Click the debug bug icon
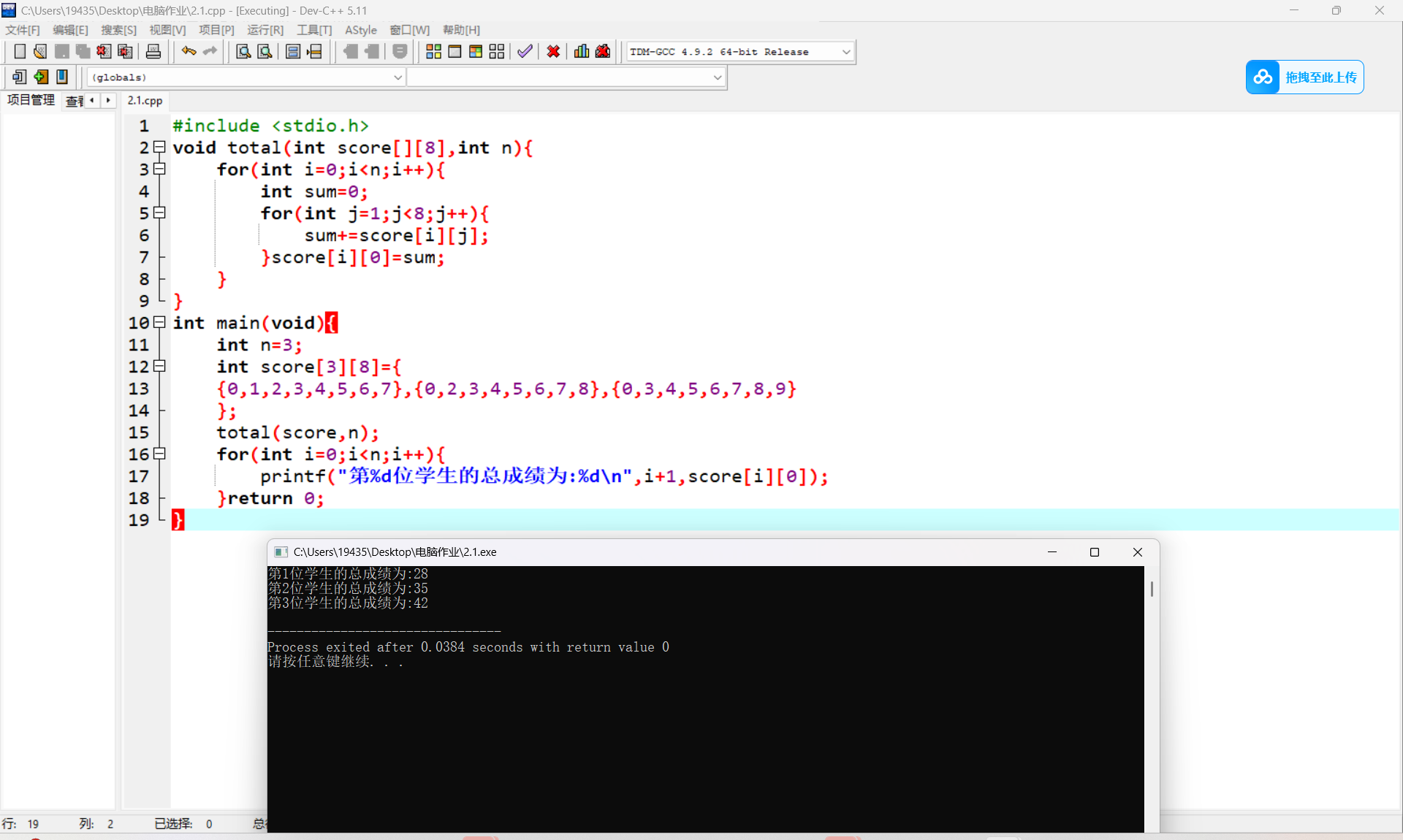Viewport: 1403px width, 840px height. click(x=603, y=51)
